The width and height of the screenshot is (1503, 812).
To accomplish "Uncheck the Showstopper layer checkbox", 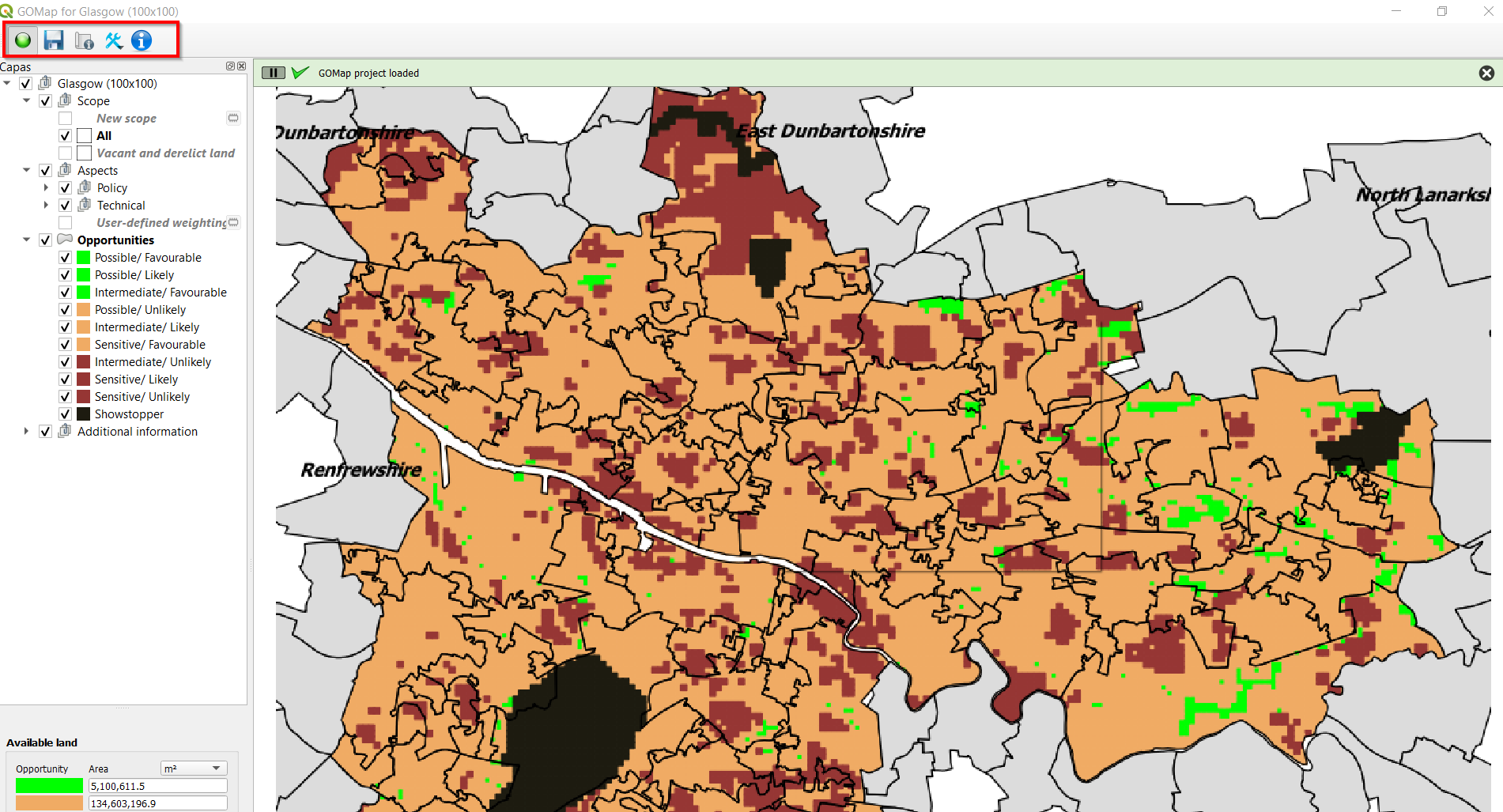I will coord(65,414).
